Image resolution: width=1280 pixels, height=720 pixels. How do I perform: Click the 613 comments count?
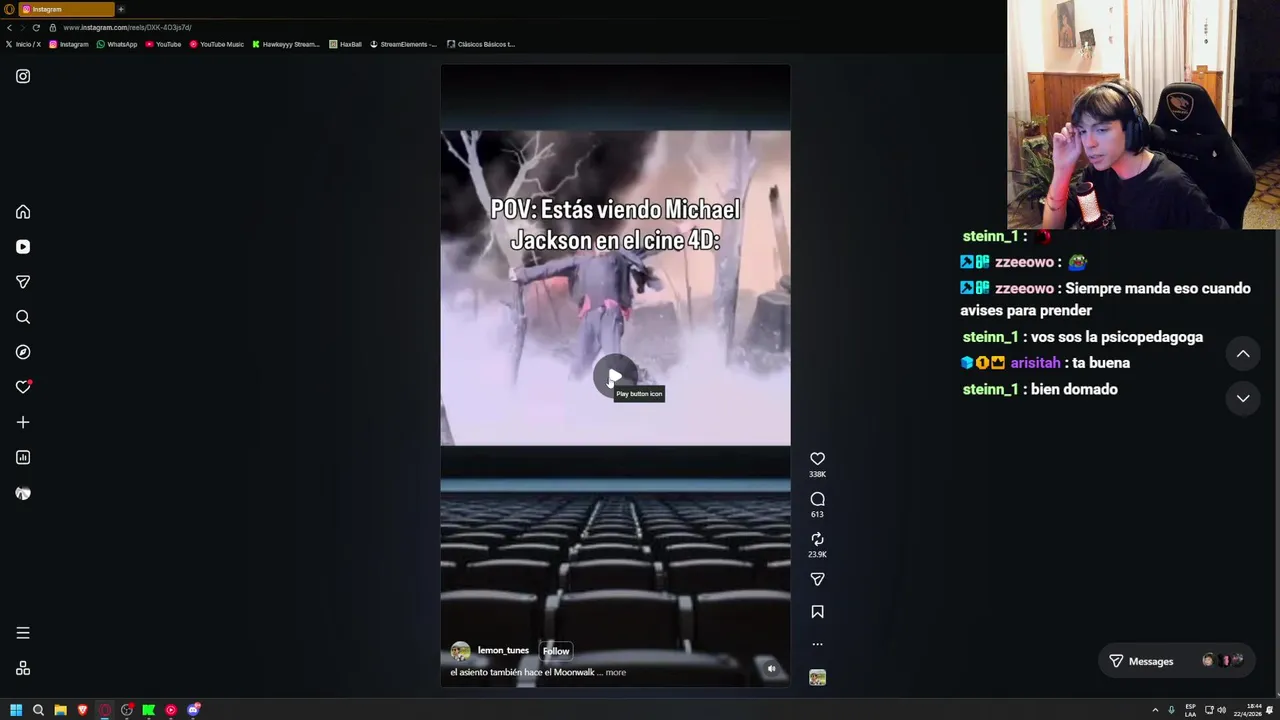tap(817, 514)
